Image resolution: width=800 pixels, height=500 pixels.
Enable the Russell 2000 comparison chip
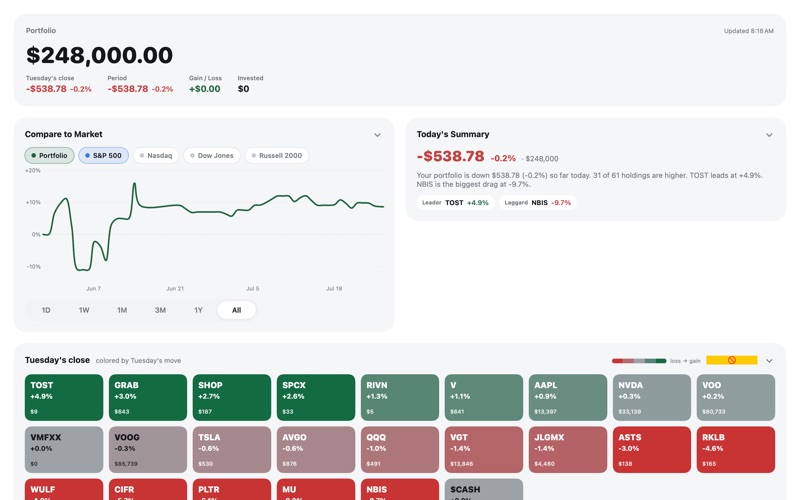point(277,156)
